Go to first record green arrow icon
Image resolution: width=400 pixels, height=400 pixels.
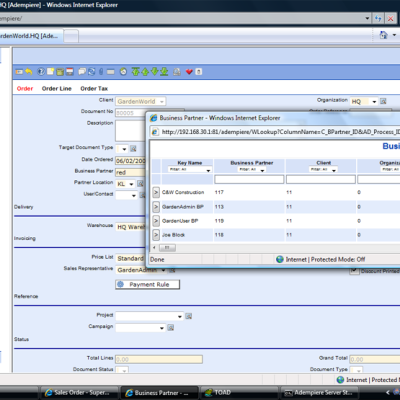tap(135, 71)
